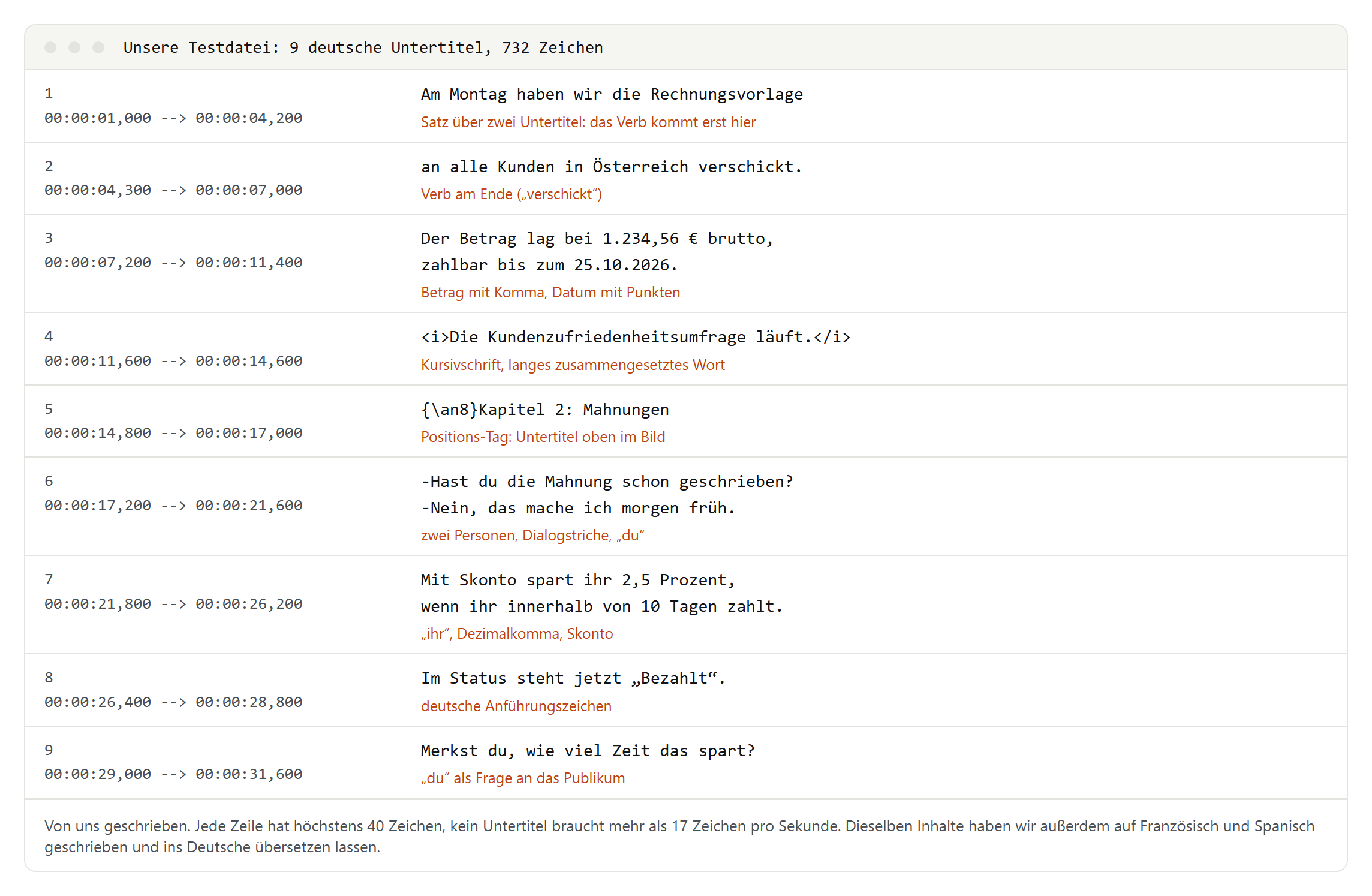The width and height of the screenshot is (1372, 896).
Task: Select 'Mit Skonto spart ihr 2,5 Prozent,'
Action: click(578, 580)
